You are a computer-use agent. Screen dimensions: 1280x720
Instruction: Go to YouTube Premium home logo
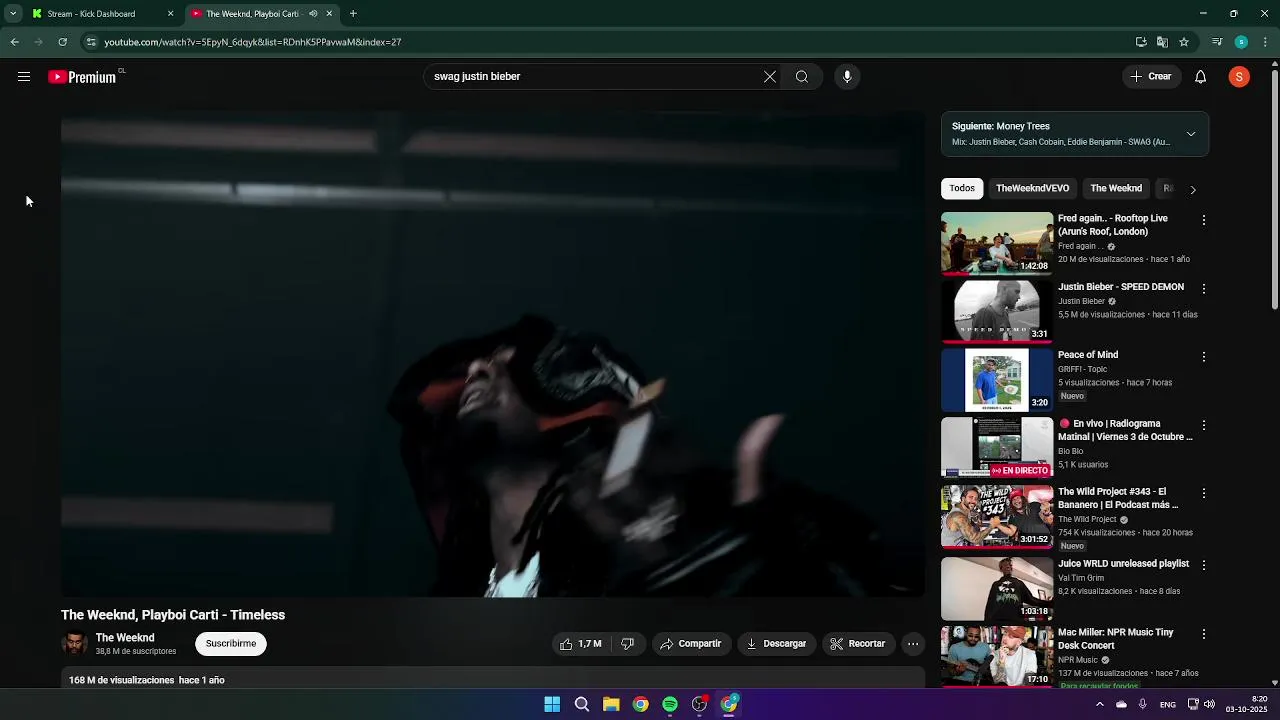pyautogui.click(x=82, y=77)
